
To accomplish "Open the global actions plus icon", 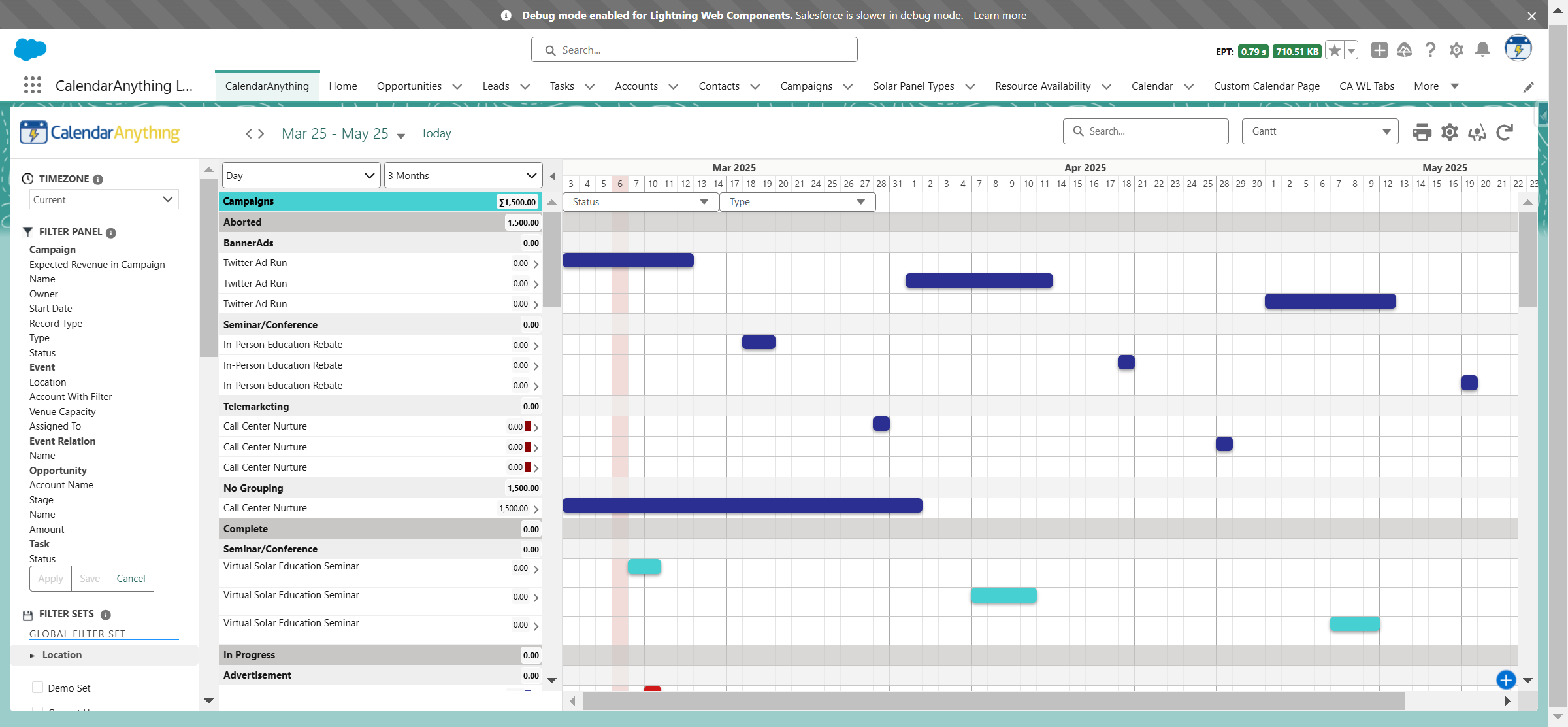I will coord(1379,50).
